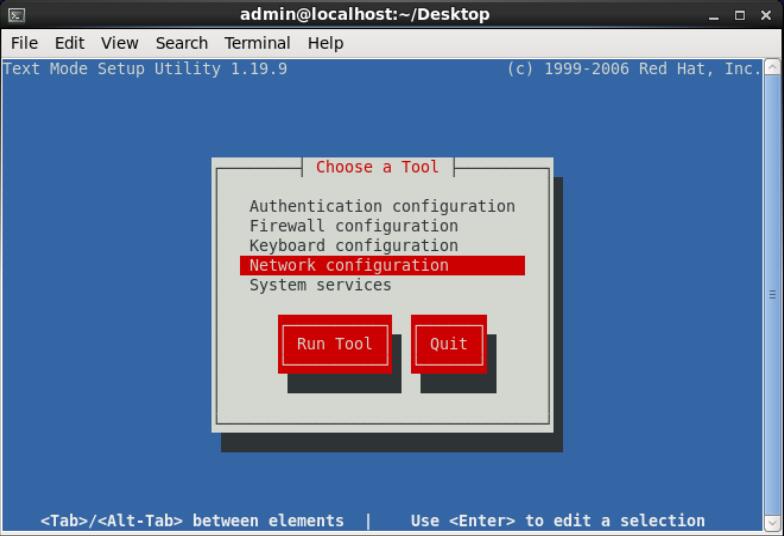Click the terminal window icon in title bar
The height and width of the screenshot is (536, 784).
coord(16,15)
